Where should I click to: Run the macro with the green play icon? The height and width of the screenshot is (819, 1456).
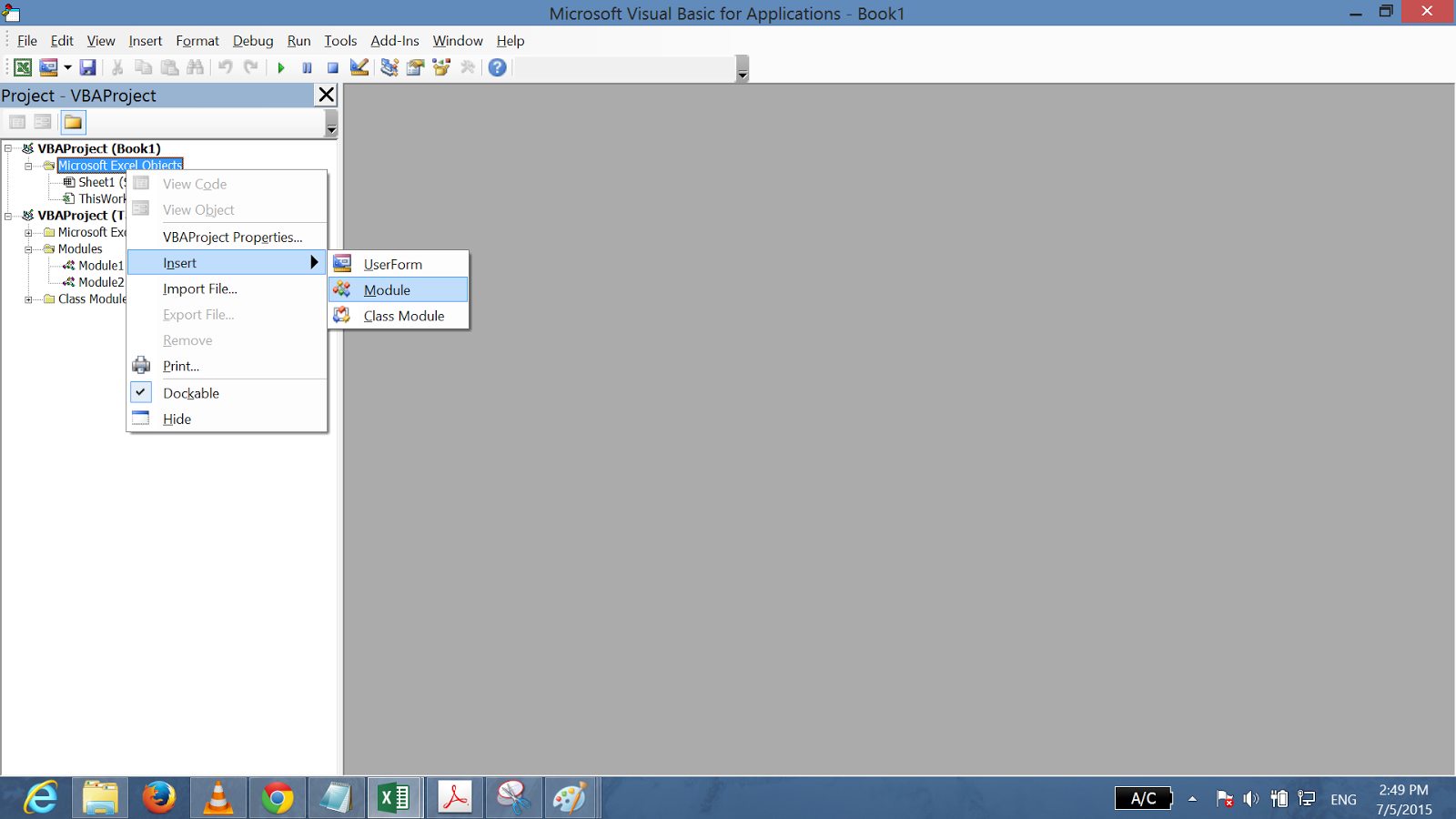(x=281, y=67)
